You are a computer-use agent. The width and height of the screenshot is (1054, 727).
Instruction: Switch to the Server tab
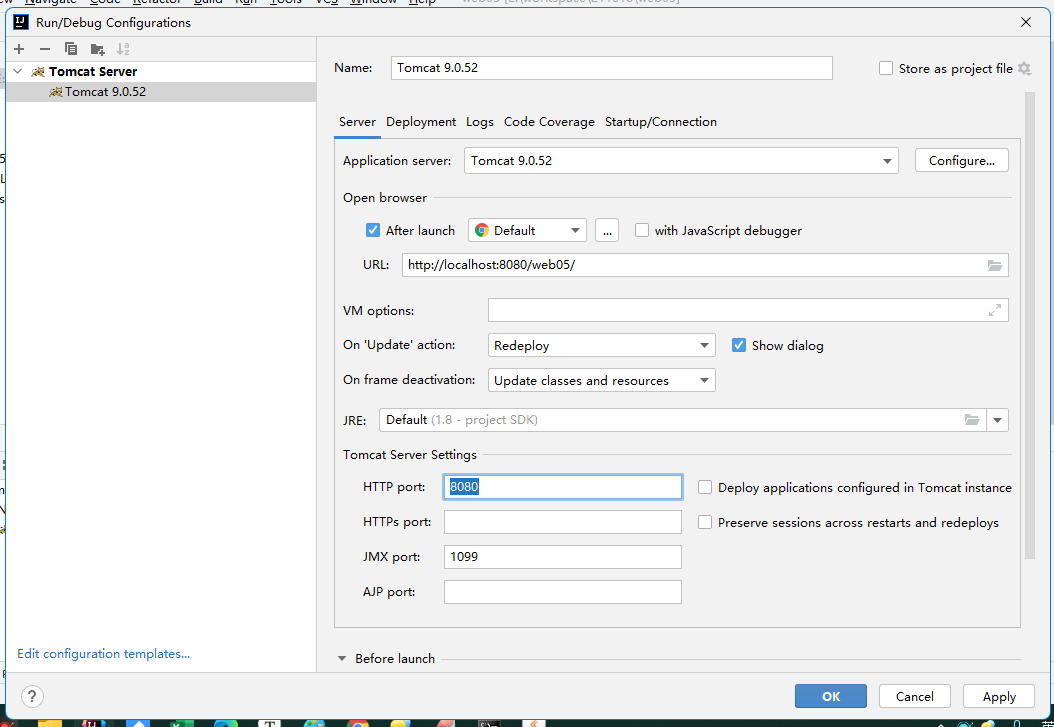coord(357,122)
